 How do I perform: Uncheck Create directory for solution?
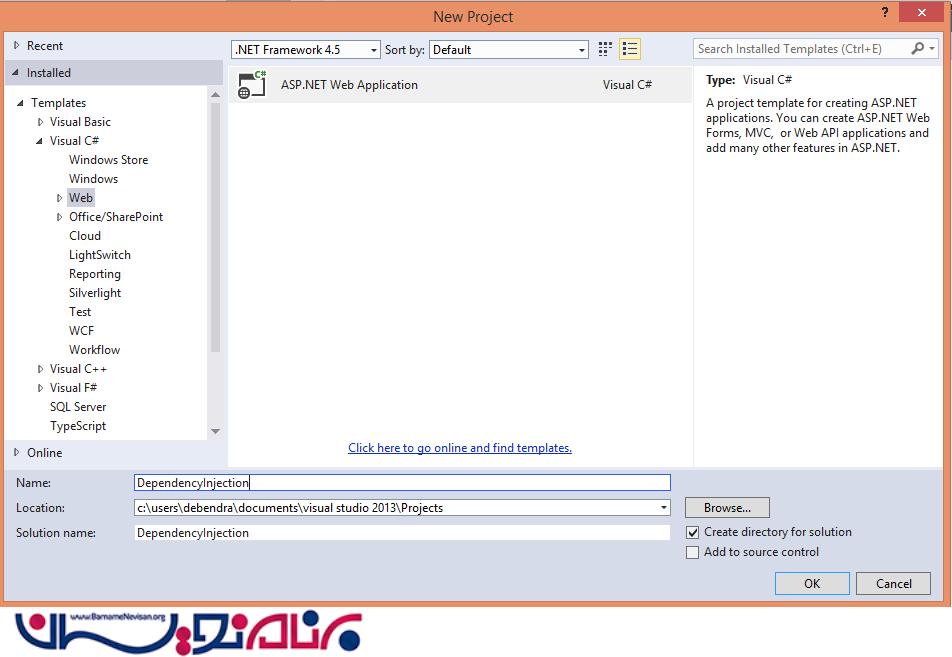click(693, 533)
